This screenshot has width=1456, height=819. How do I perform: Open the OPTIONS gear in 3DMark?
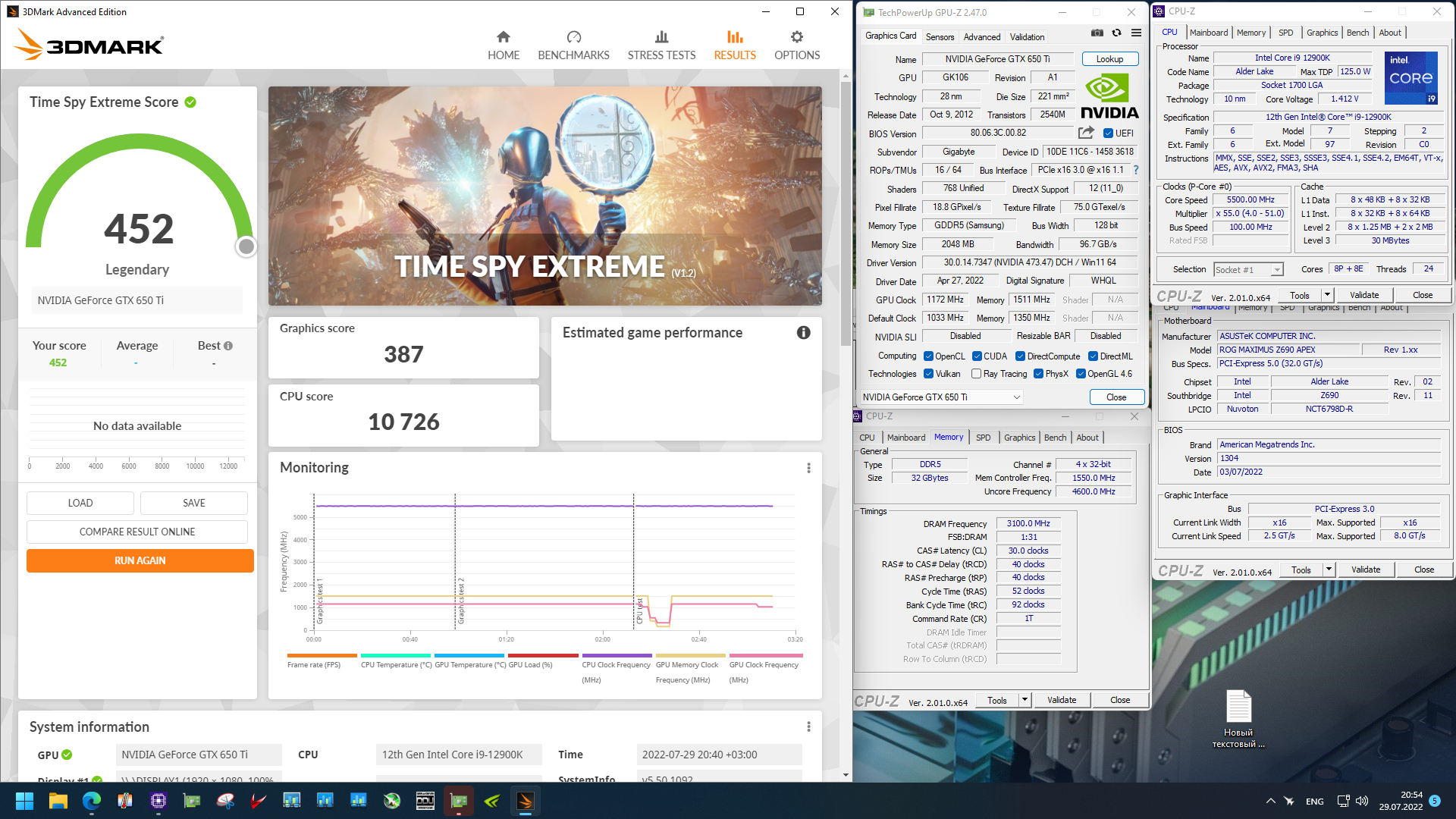click(797, 45)
